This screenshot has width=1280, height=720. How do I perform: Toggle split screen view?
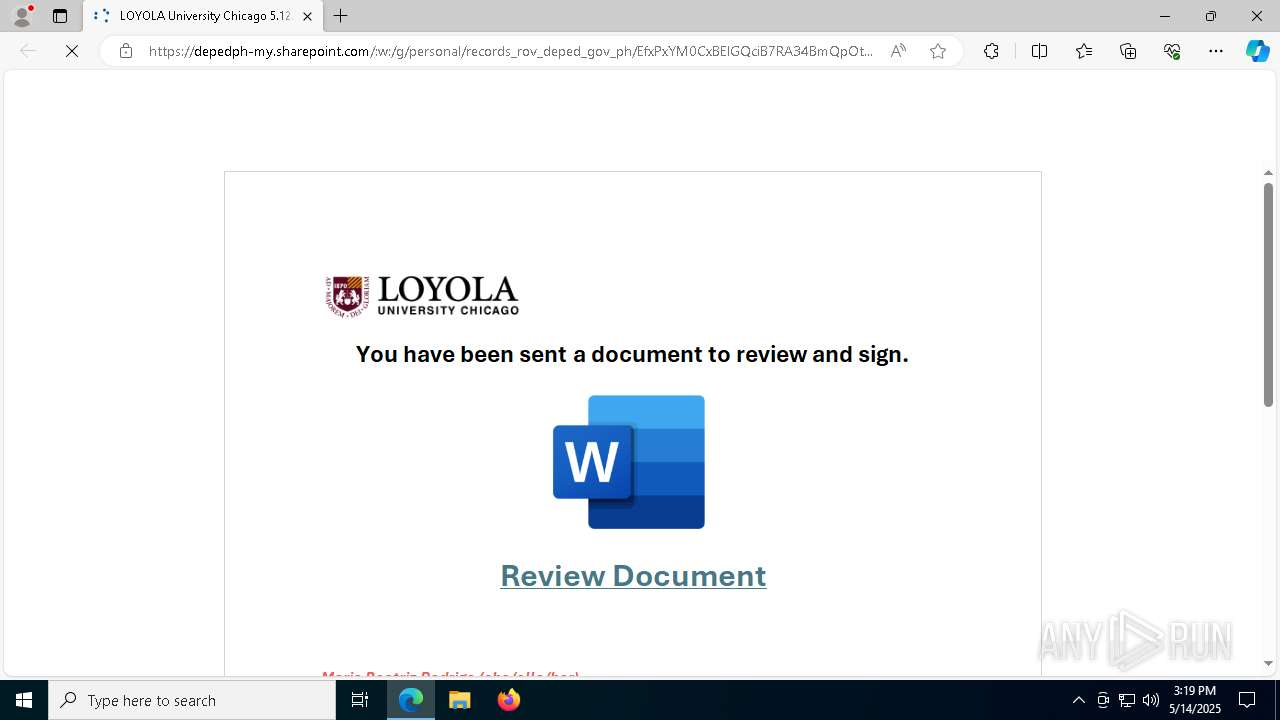(x=1039, y=51)
